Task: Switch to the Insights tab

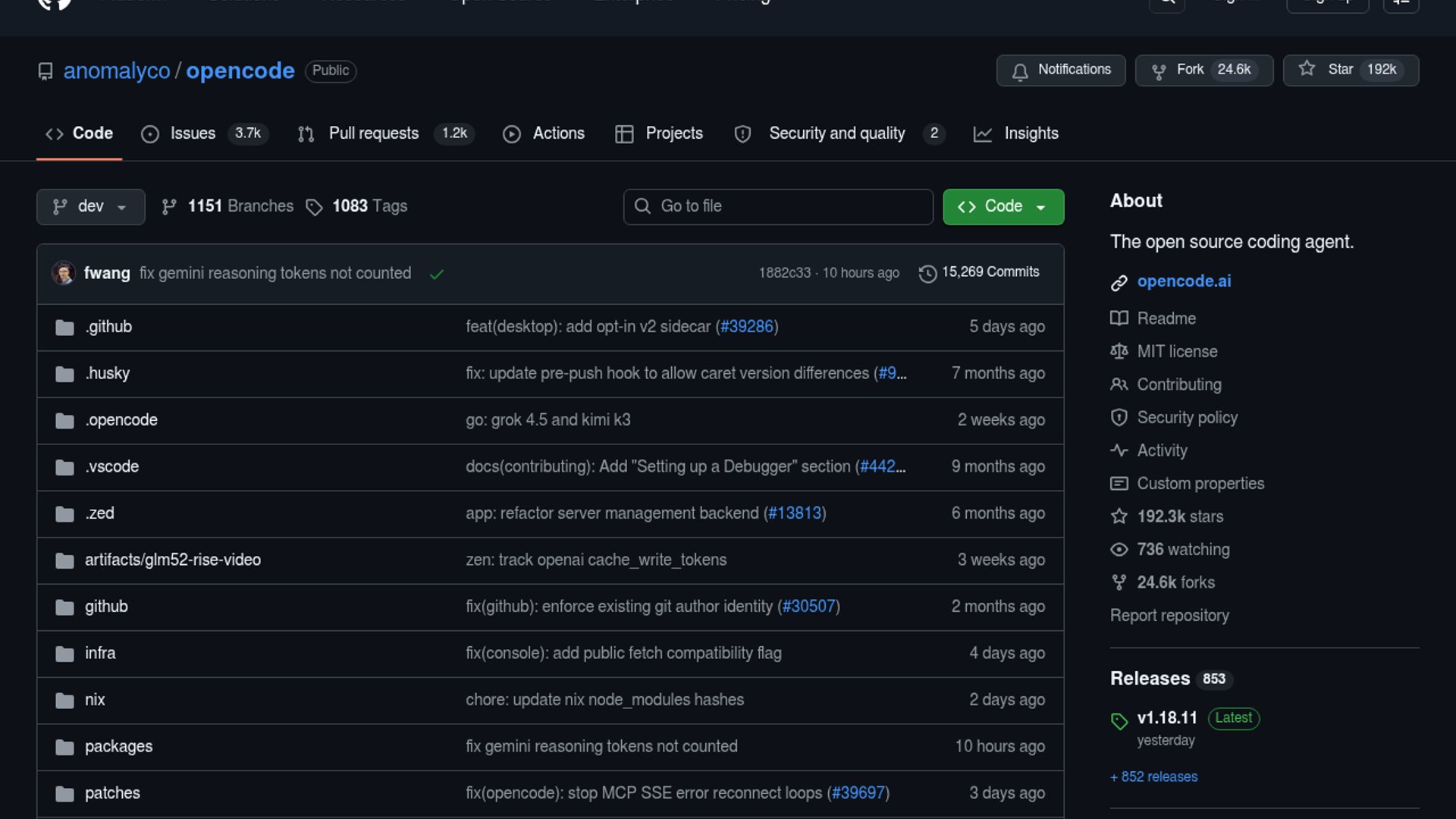Action: (1016, 133)
